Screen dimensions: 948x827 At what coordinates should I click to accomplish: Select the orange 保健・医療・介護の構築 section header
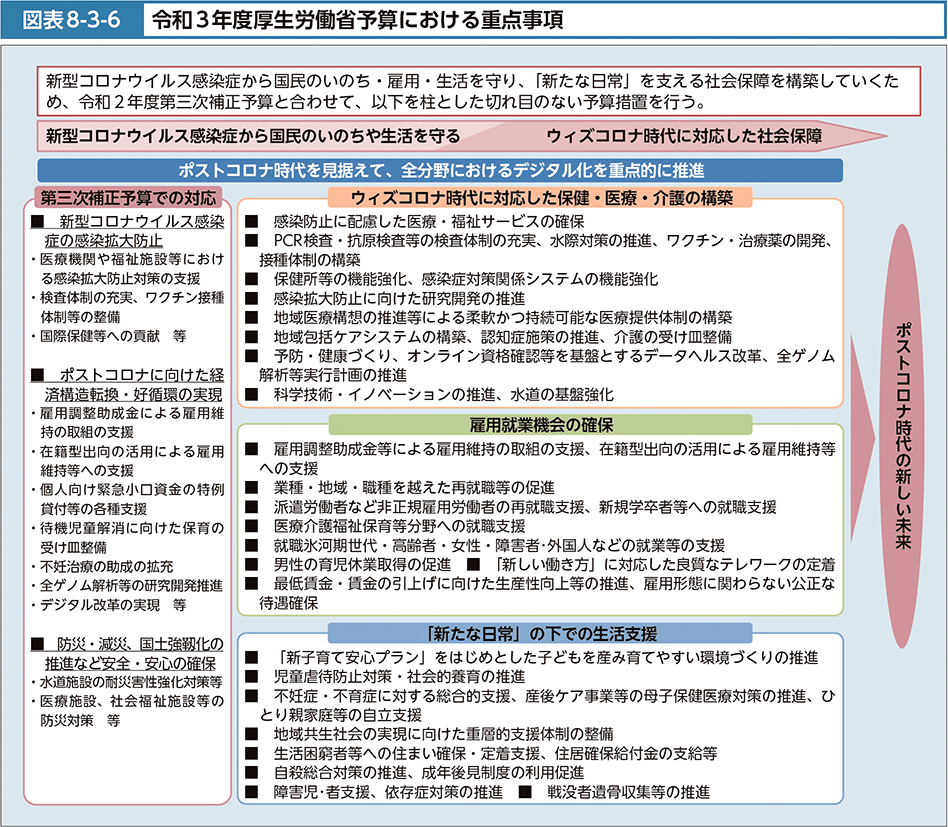[542, 197]
